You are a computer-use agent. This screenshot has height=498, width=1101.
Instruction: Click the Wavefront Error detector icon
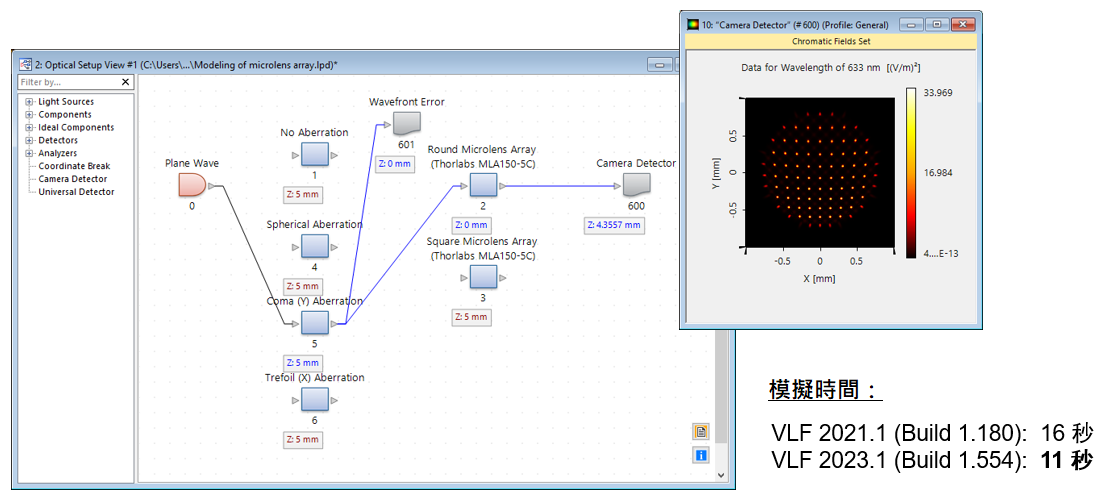pos(406,124)
